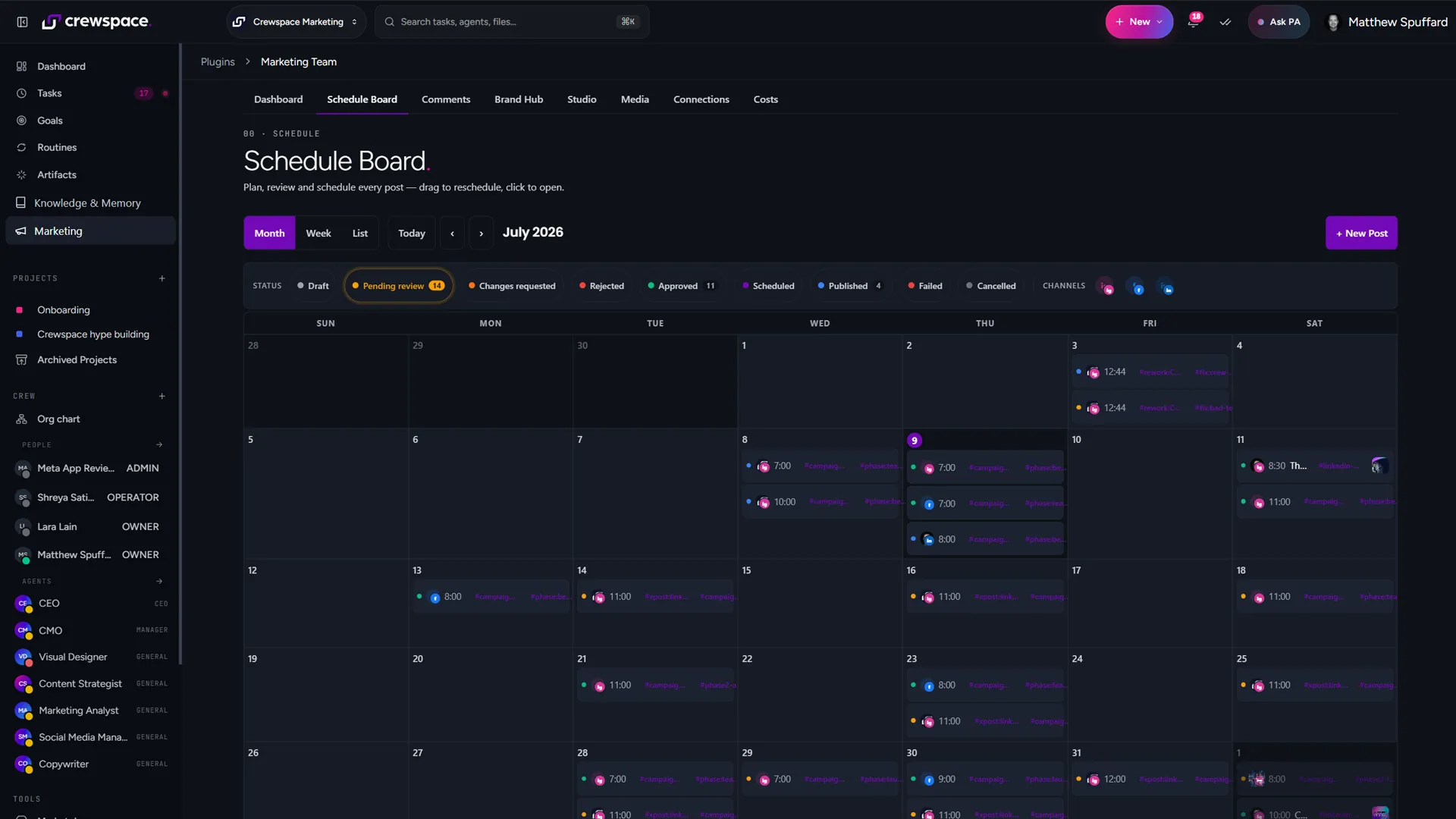Create a post with + New Post
1456x819 pixels.
pyautogui.click(x=1361, y=233)
